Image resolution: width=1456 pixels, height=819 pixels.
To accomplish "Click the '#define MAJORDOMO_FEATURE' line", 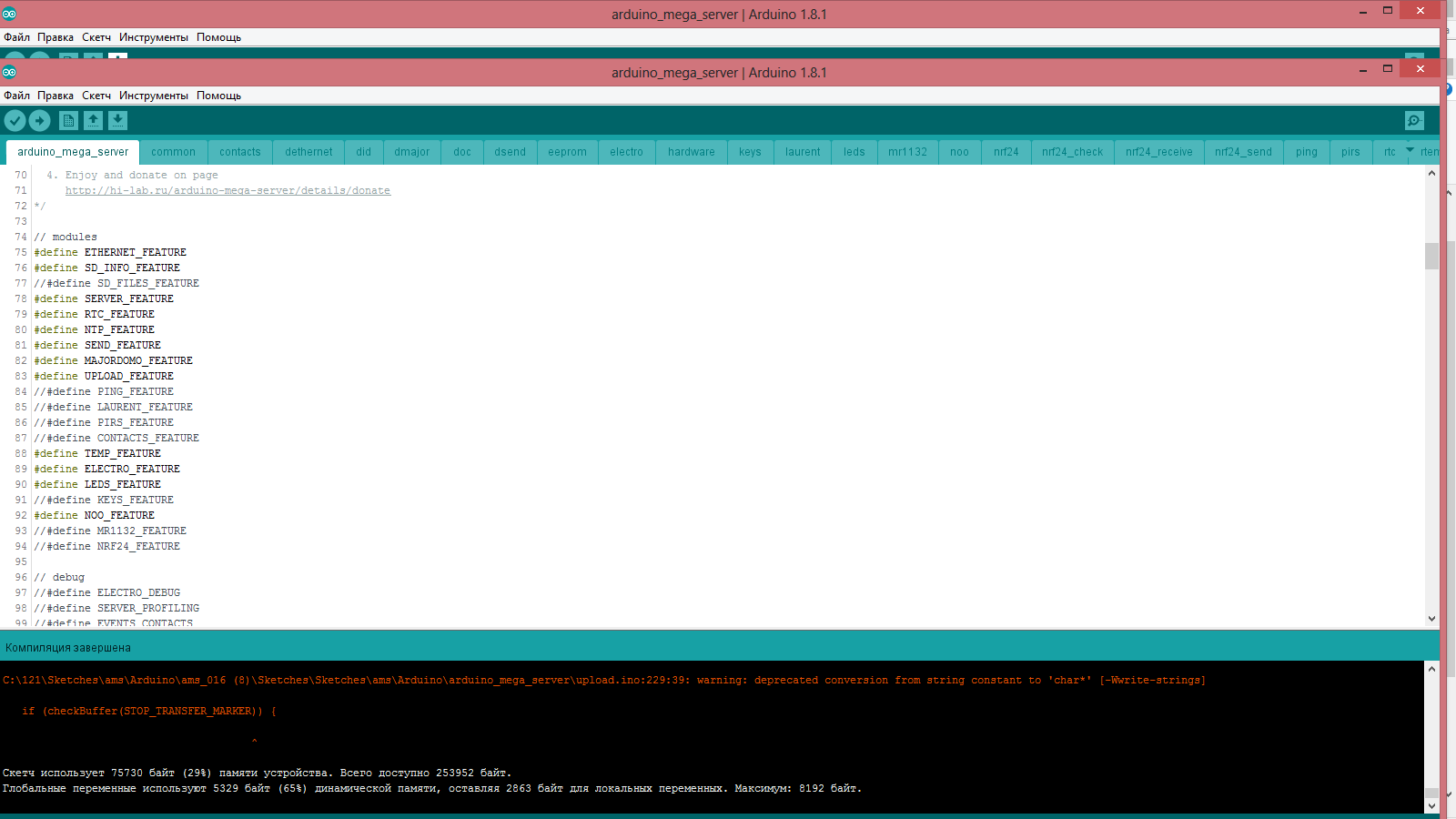I will point(114,360).
